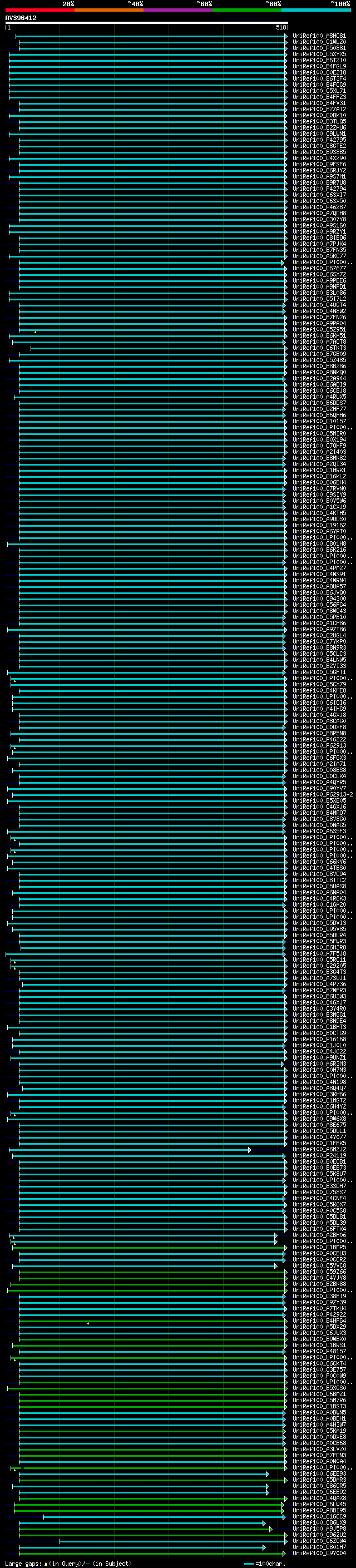Image resolution: width=356 pixels, height=1568 pixels.
Task: Open the last hit UniRef100_Q9Y004
Action: tap(319, 1553)
